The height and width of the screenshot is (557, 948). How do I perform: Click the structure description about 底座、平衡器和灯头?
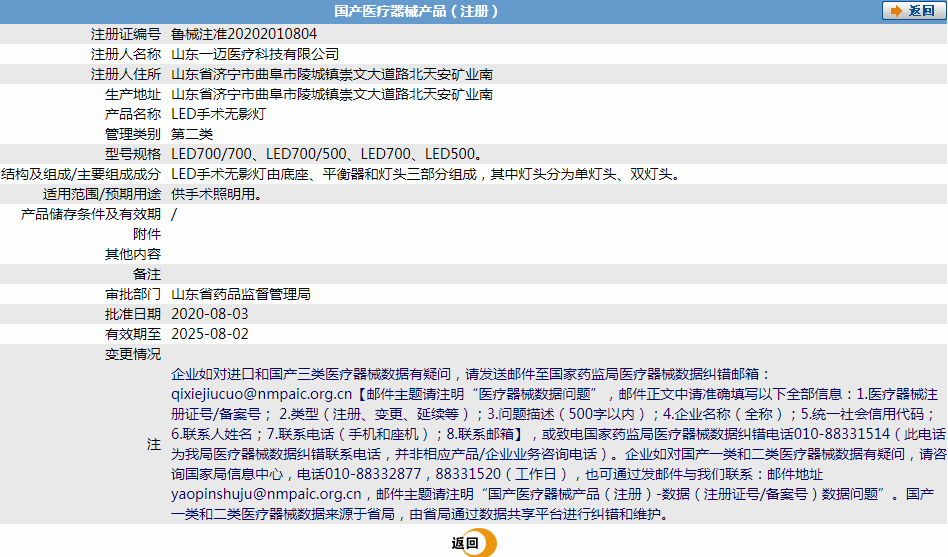[427, 174]
